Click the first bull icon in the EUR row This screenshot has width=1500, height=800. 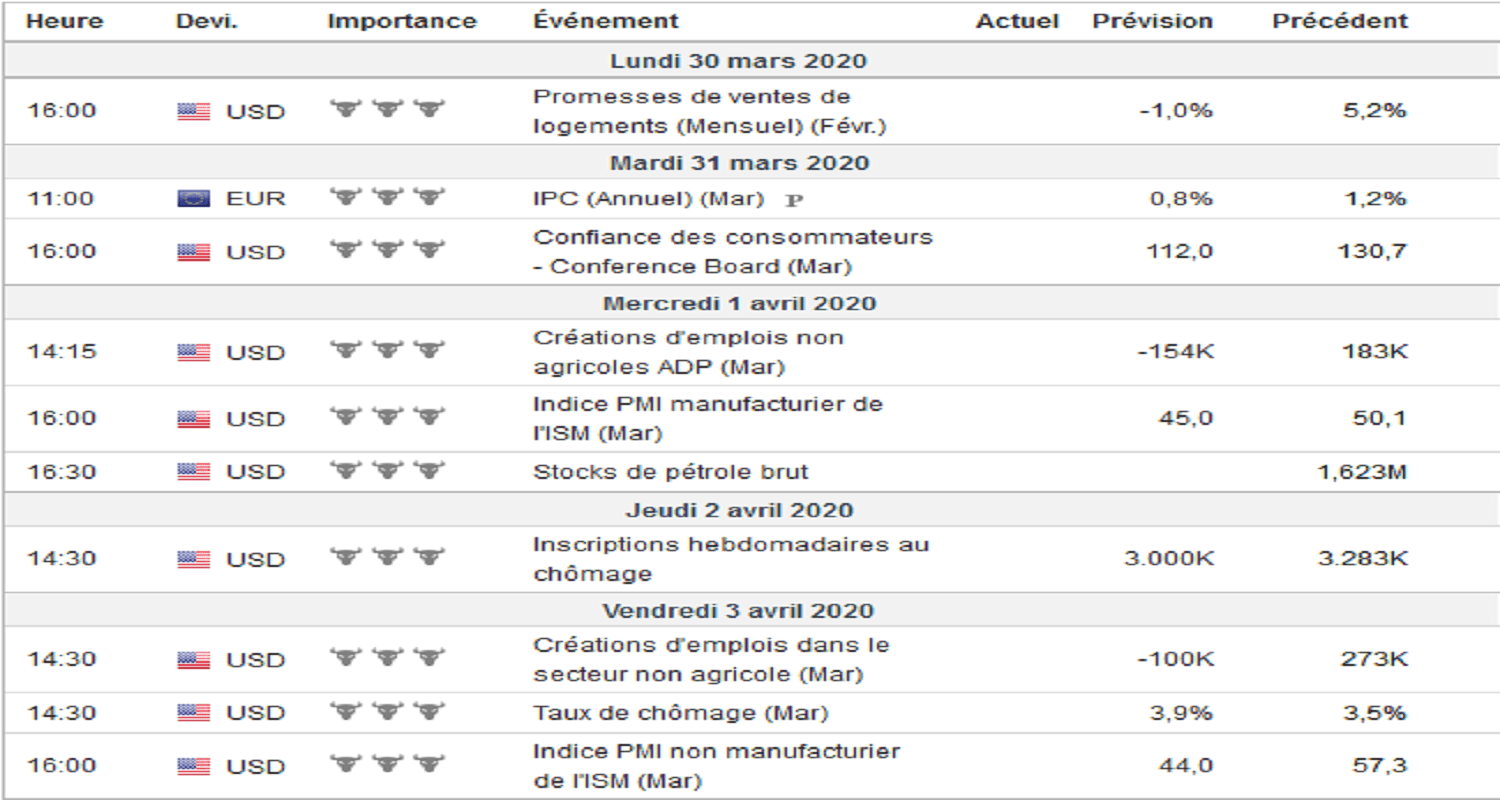(345, 198)
